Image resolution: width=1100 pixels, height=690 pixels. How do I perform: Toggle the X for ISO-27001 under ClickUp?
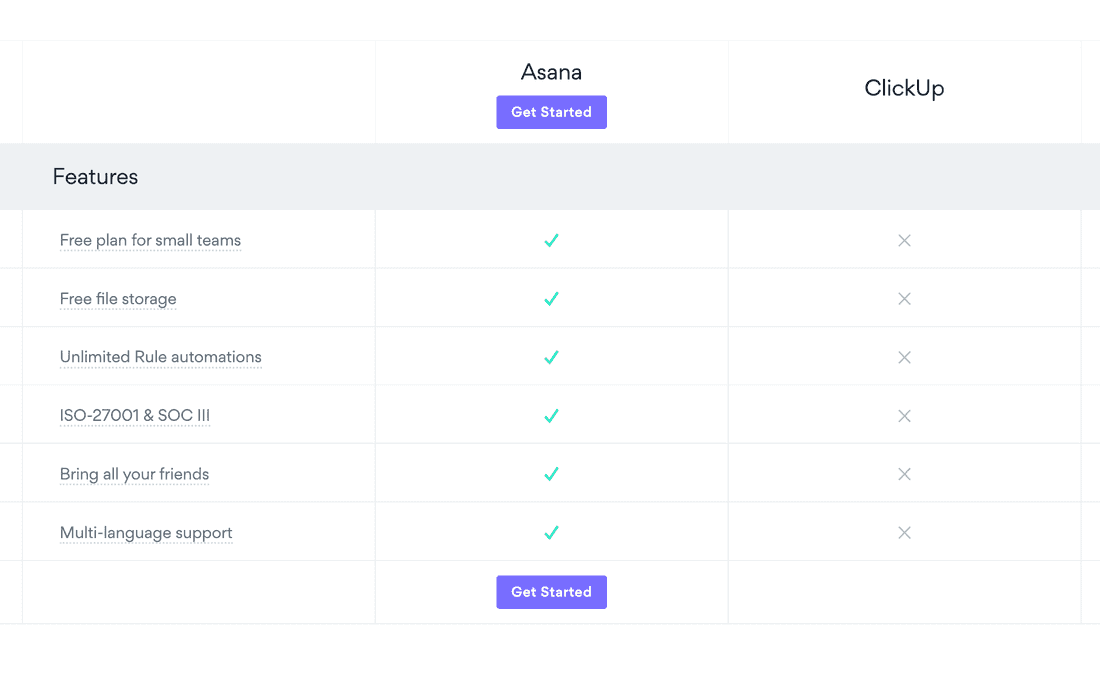904,415
